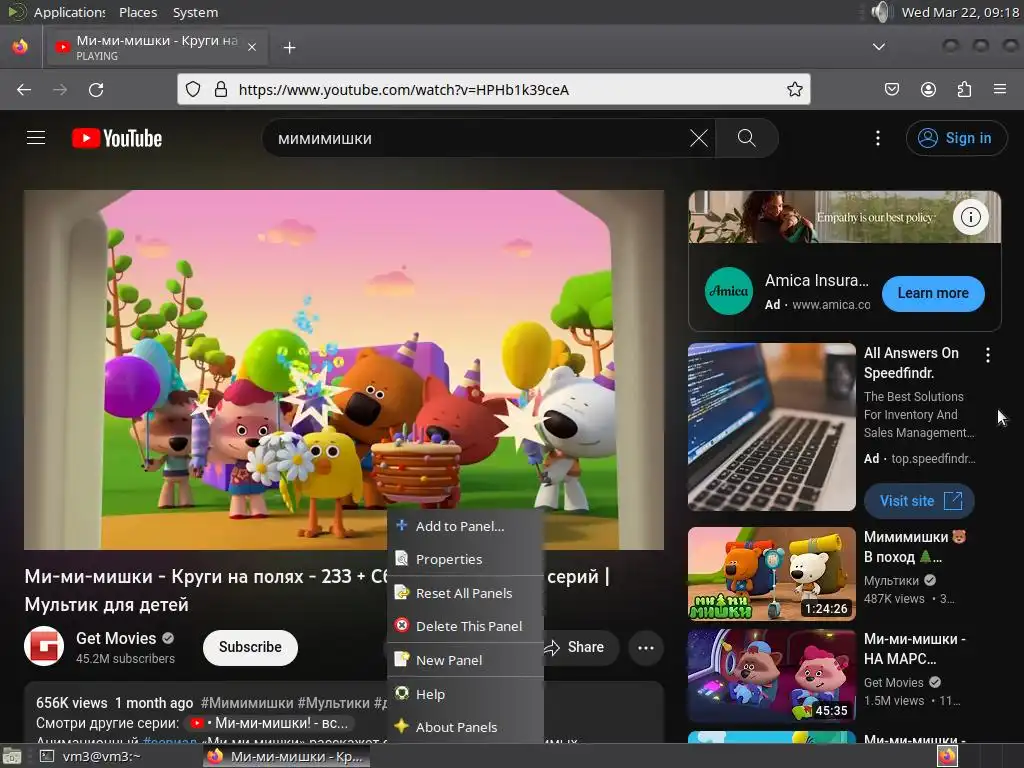1024x768 pixels.
Task: Choose Reset All Panels
Action: 465,593
